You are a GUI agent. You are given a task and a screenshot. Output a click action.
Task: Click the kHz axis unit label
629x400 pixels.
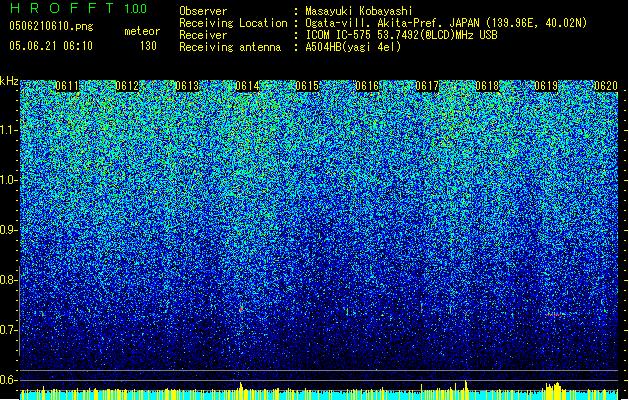pyautogui.click(x=9, y=81)
